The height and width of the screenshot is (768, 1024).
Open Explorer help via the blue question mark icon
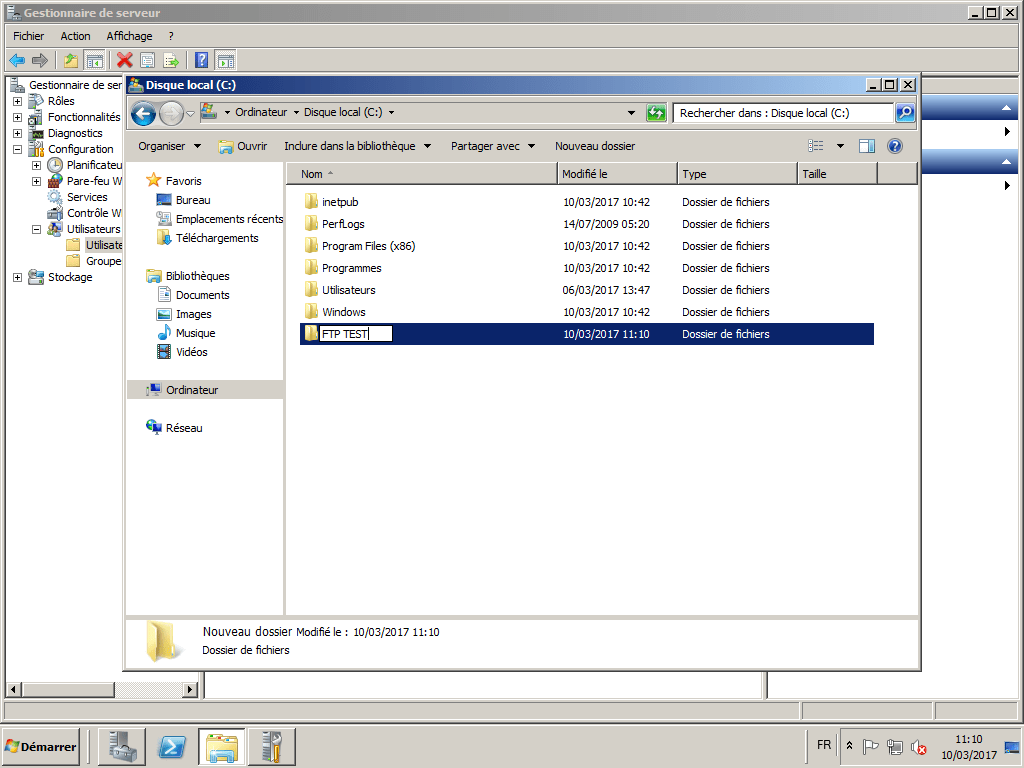click(894, 145)
